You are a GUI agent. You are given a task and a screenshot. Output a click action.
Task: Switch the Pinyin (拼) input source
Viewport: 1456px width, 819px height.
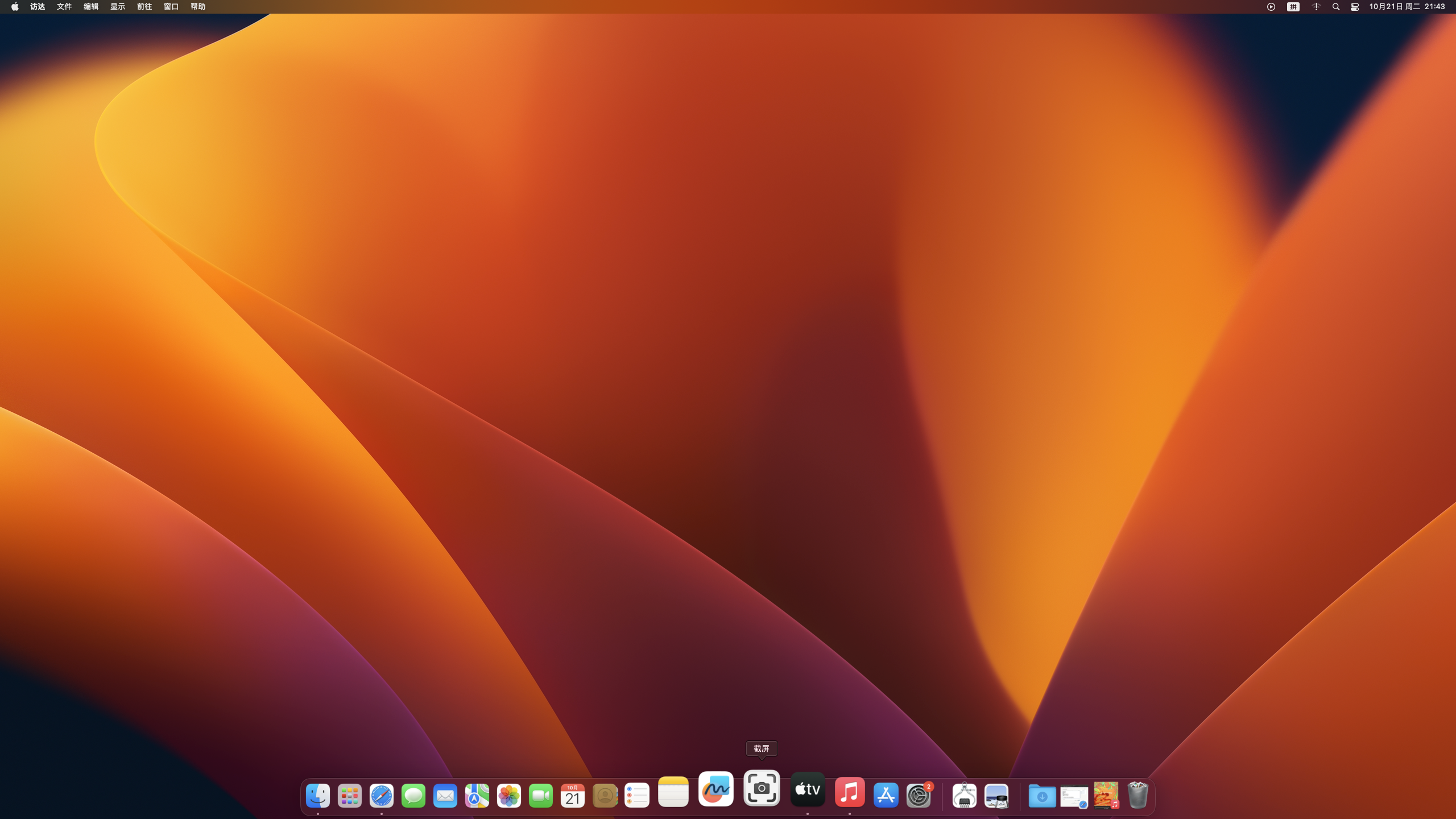point(1293,7)
